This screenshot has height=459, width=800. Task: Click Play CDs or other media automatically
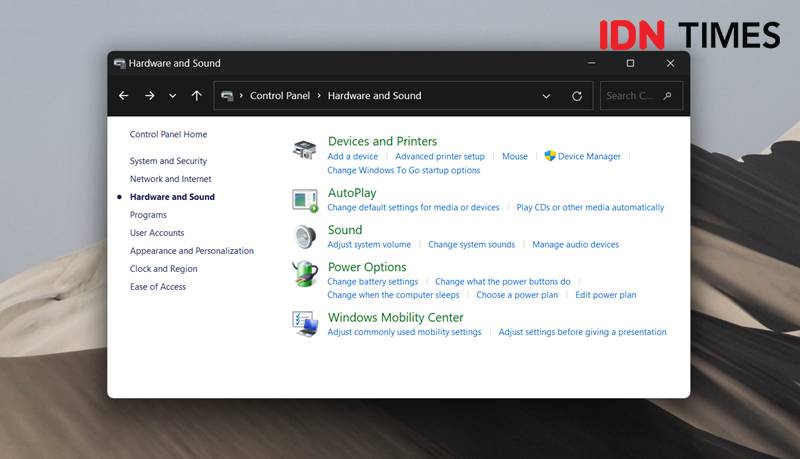(590, 208)
